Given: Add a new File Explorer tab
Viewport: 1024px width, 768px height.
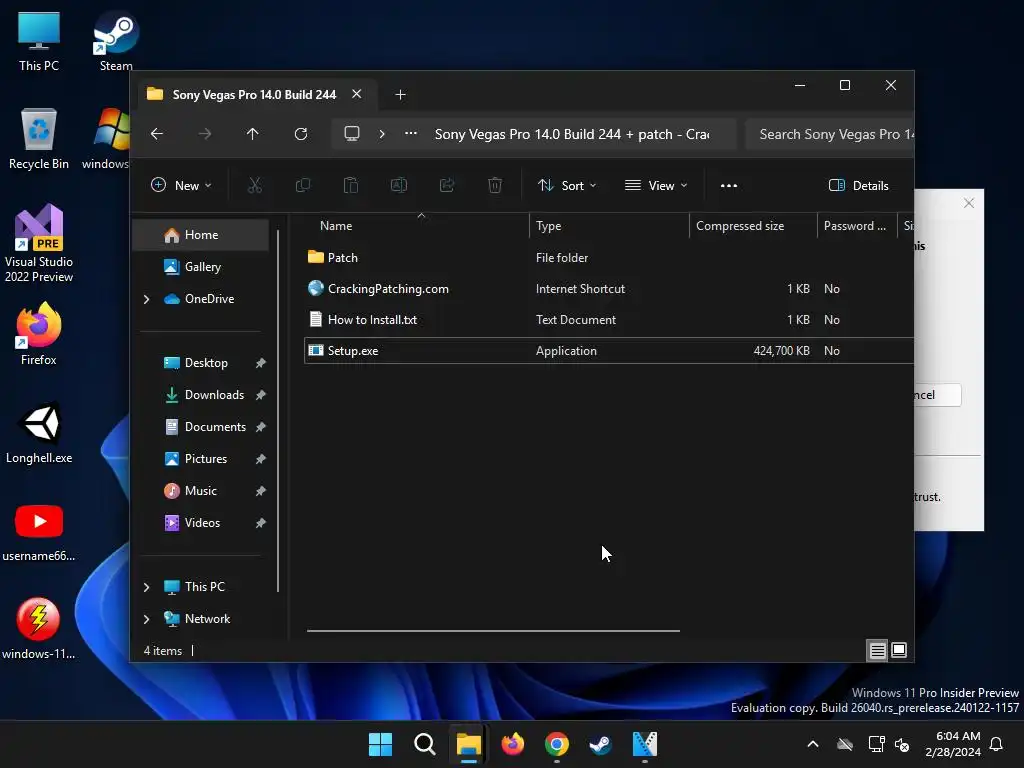Looking at the screenshot, I should coord(400,95).
